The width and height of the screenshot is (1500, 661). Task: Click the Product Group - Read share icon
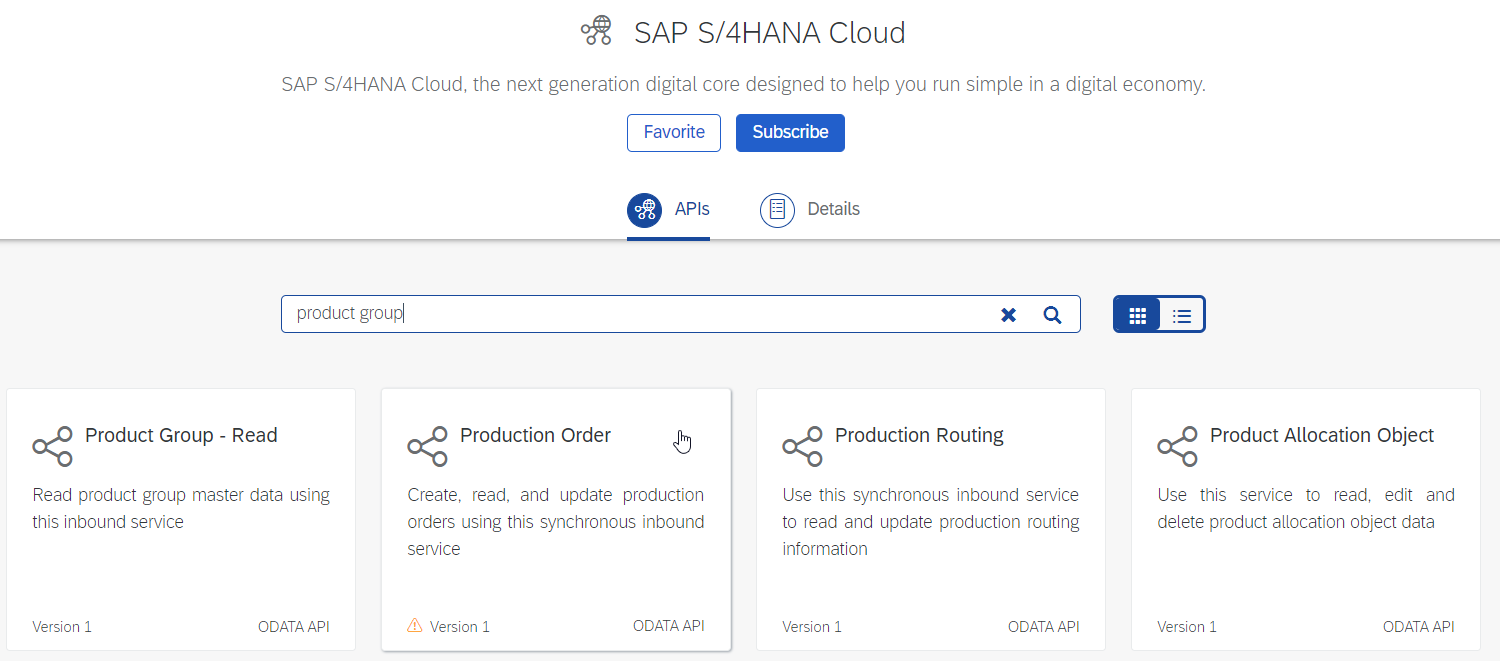pos(52,446)
